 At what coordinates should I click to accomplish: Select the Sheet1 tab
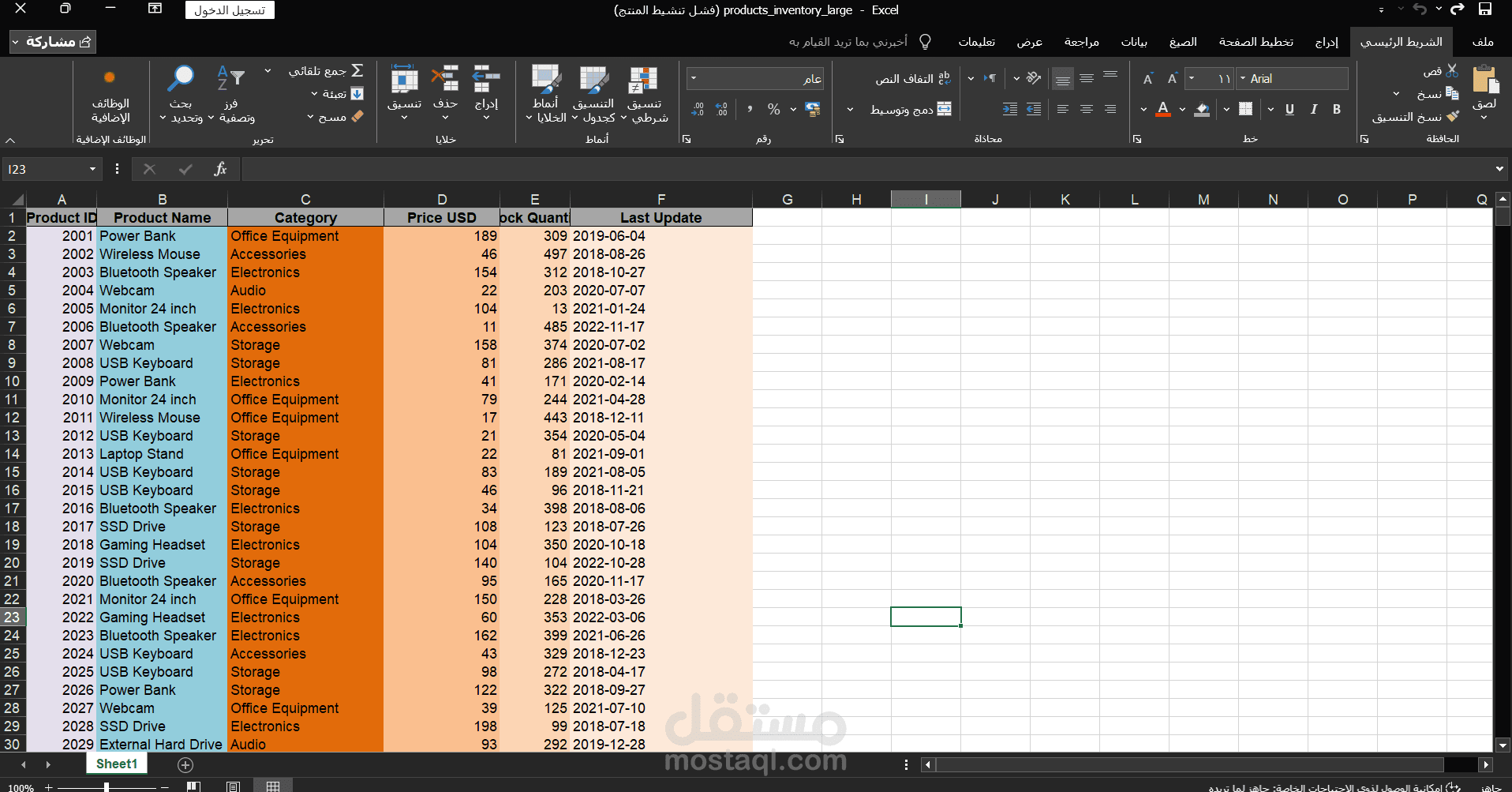pyautogui.click(x=117, y=764)
